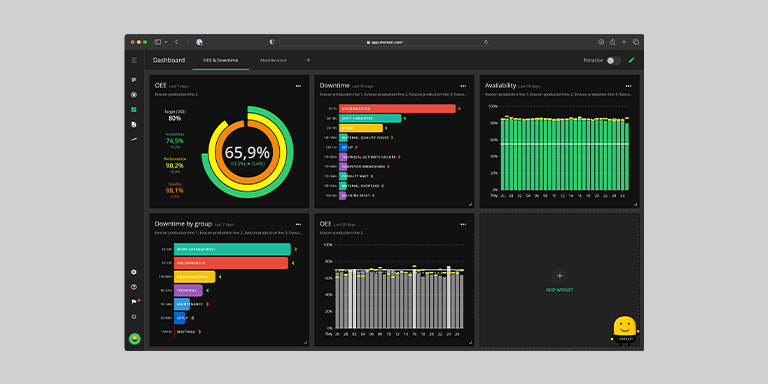Click the browser address bar

pos(384,42)
